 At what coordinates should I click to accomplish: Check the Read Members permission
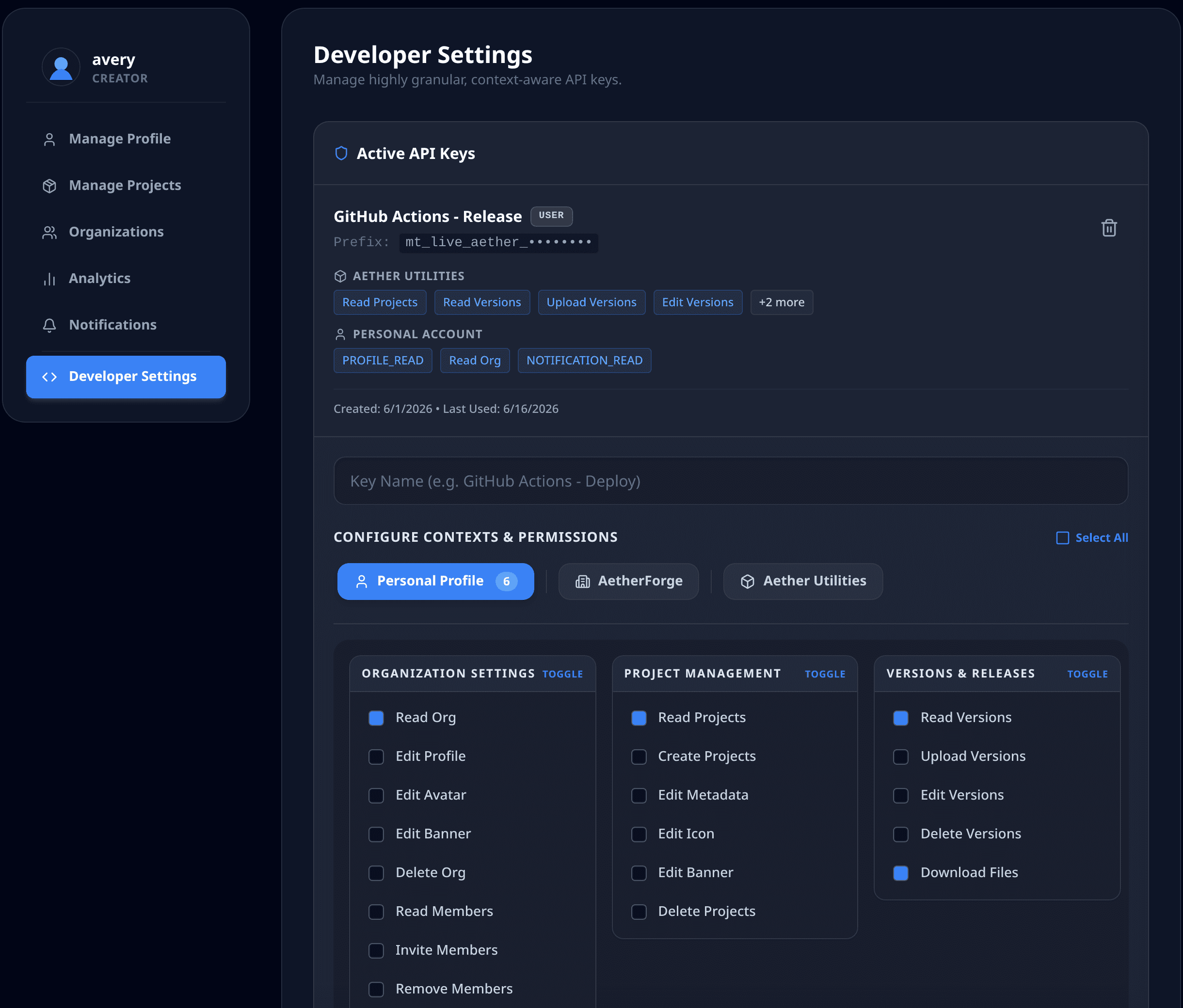pos(376,912)
